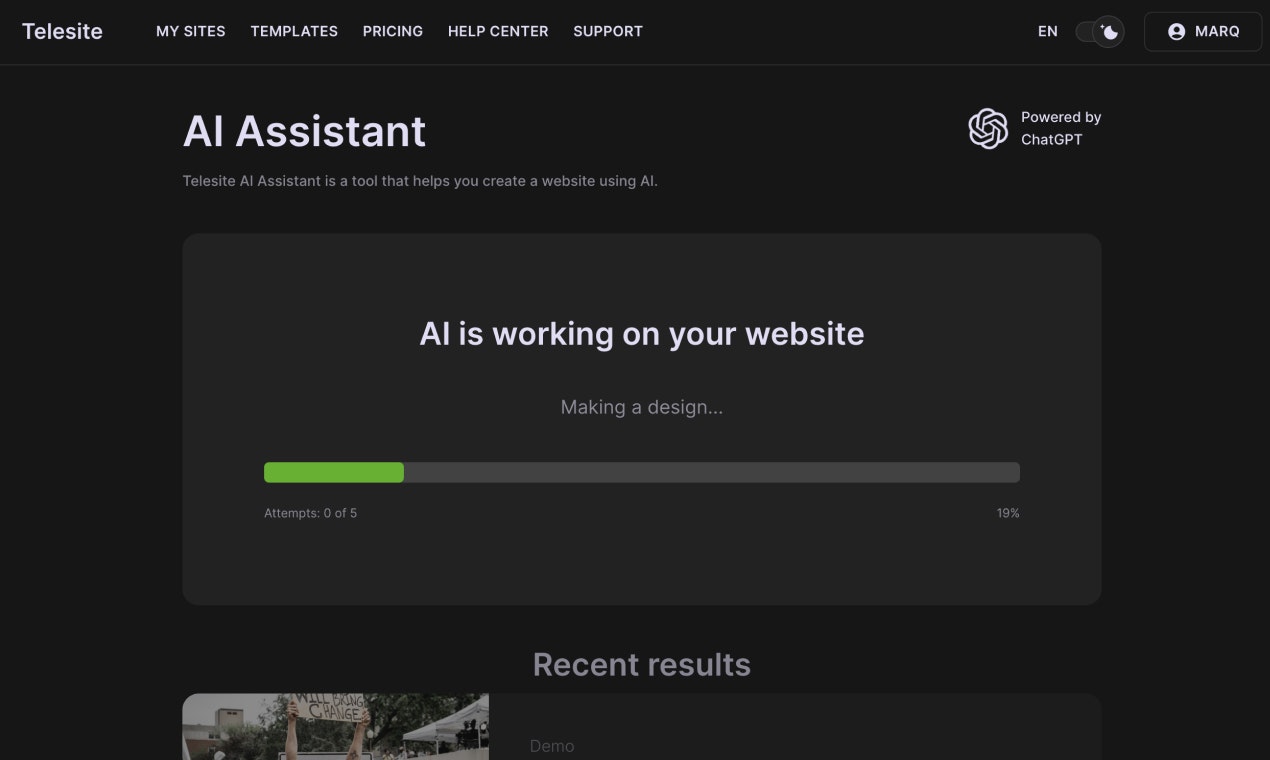Open the protest photo thumbnail

(335, 727)
